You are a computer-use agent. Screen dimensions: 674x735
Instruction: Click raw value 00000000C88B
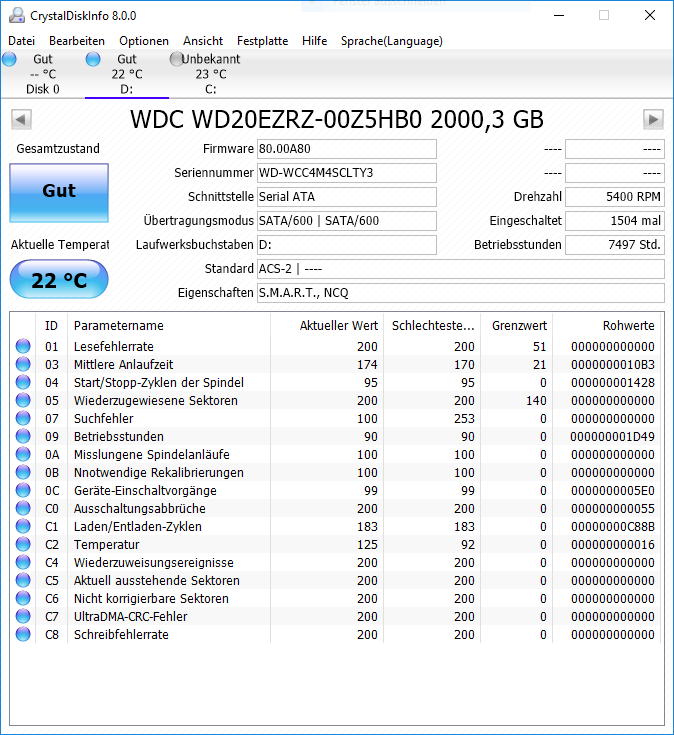613,527
